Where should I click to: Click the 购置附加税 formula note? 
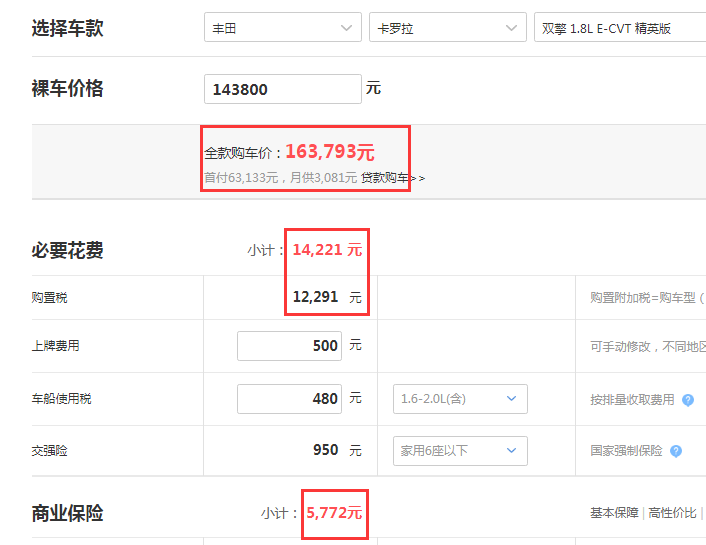pyautogui.click(x=648, y=298)
